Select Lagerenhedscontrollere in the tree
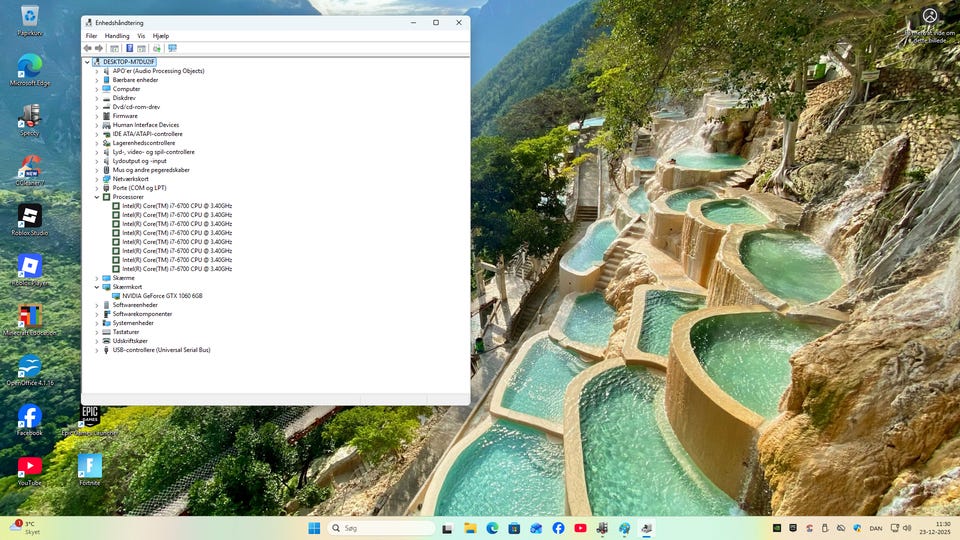 [x=144, y=143]
